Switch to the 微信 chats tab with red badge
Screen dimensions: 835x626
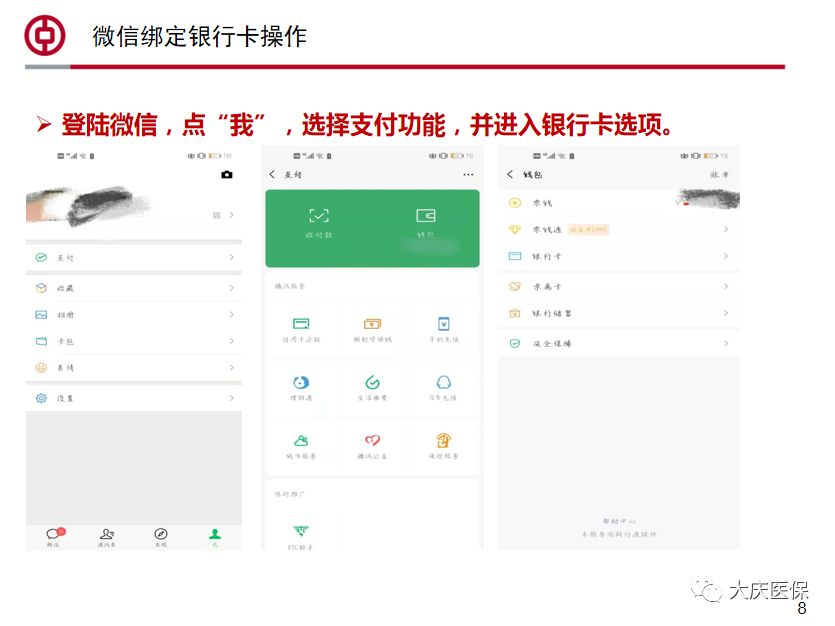pyautogui.click(x=54, y=537)
